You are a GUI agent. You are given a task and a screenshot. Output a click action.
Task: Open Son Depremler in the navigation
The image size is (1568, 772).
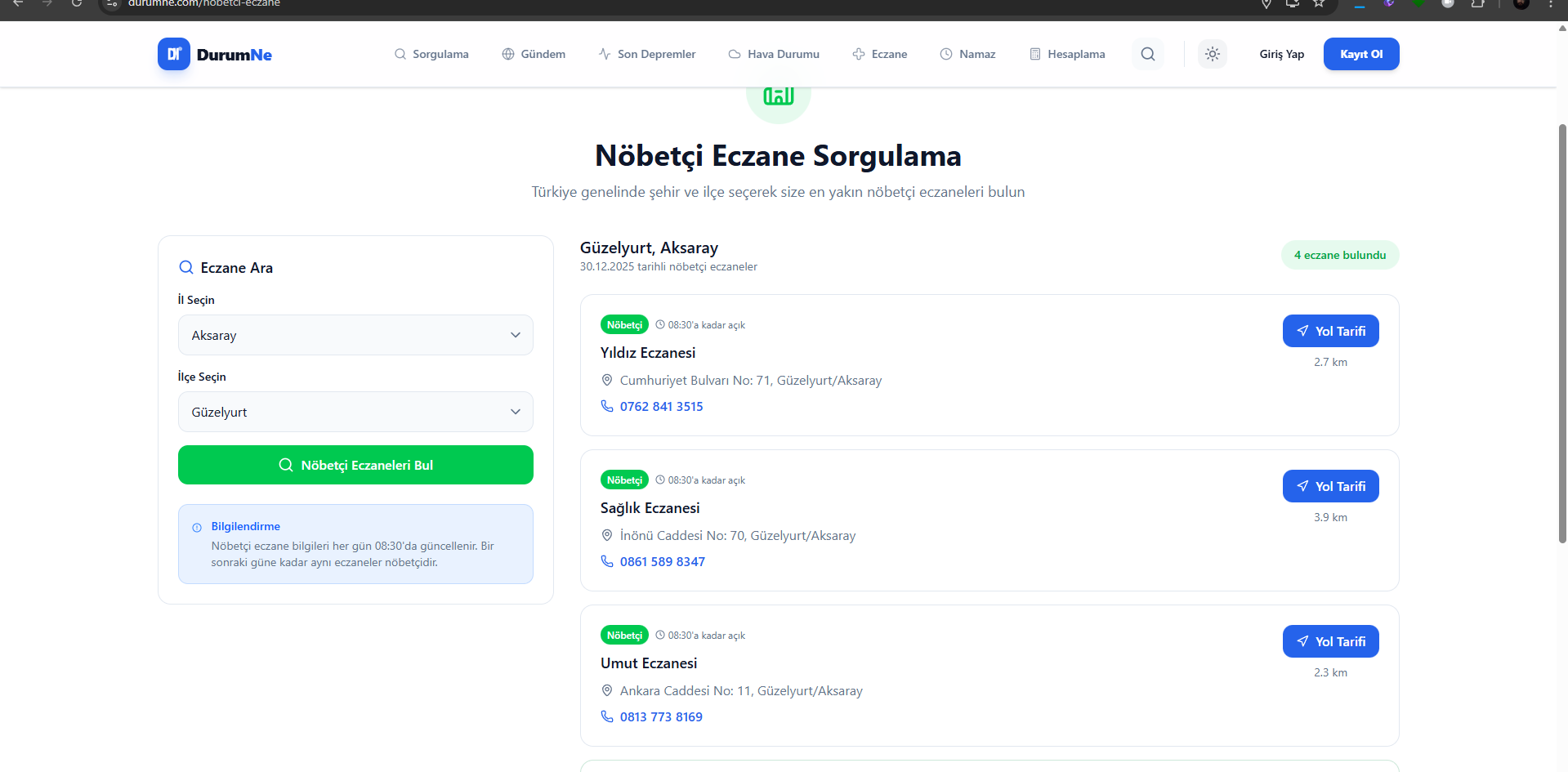click(647, 54)
